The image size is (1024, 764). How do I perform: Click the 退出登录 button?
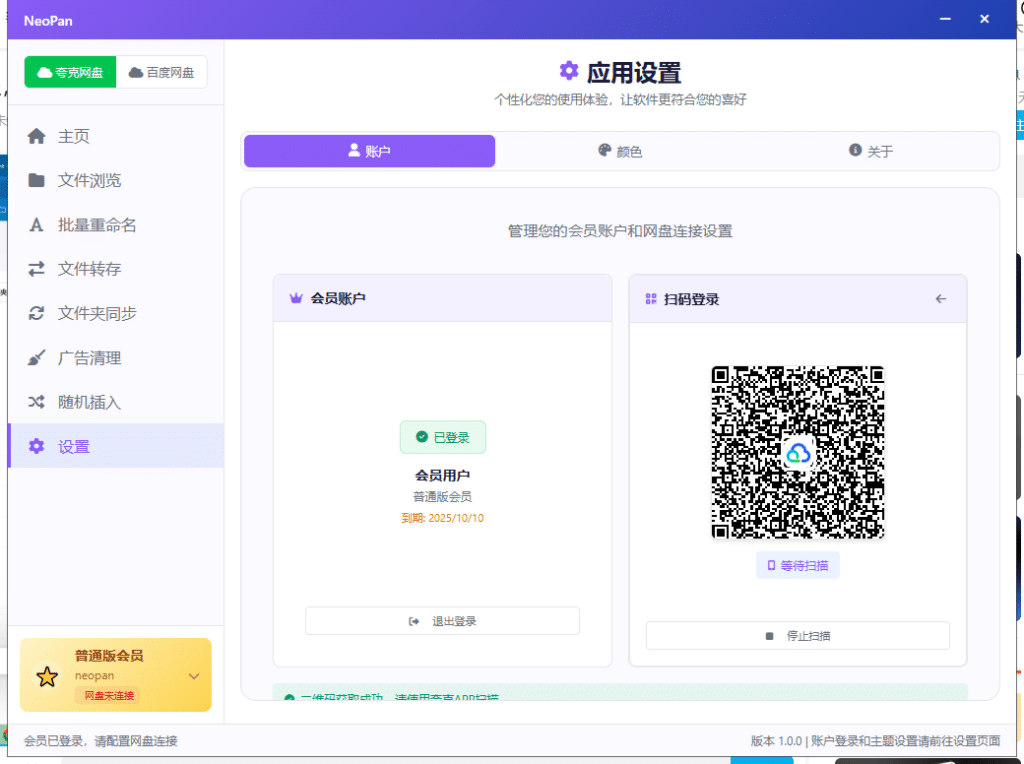click(442, 621)
